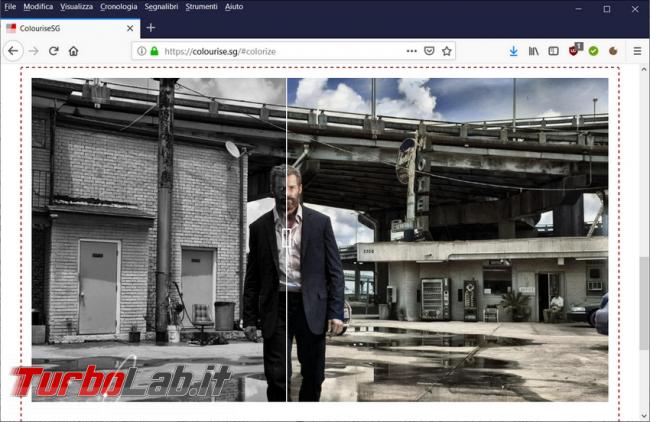Open the Cronologia menu
The width and height of the screenshot is (650, 422).
pos(119,7)
